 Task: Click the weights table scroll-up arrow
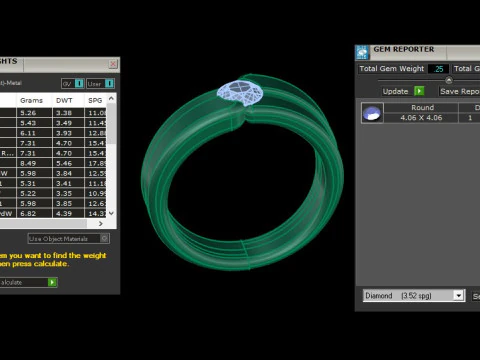click(111, 98)
